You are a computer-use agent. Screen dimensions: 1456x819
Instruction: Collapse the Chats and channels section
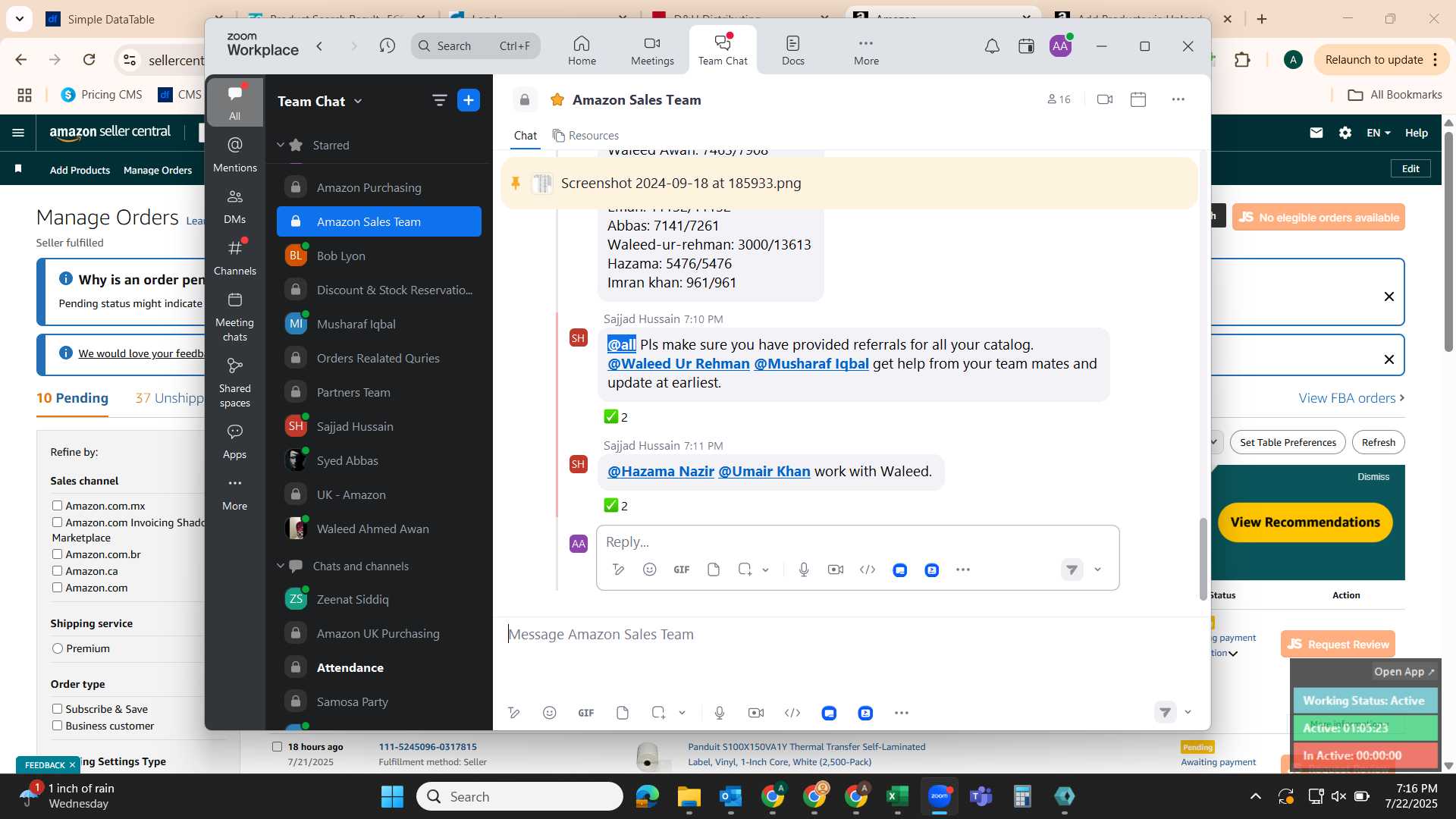281,566
